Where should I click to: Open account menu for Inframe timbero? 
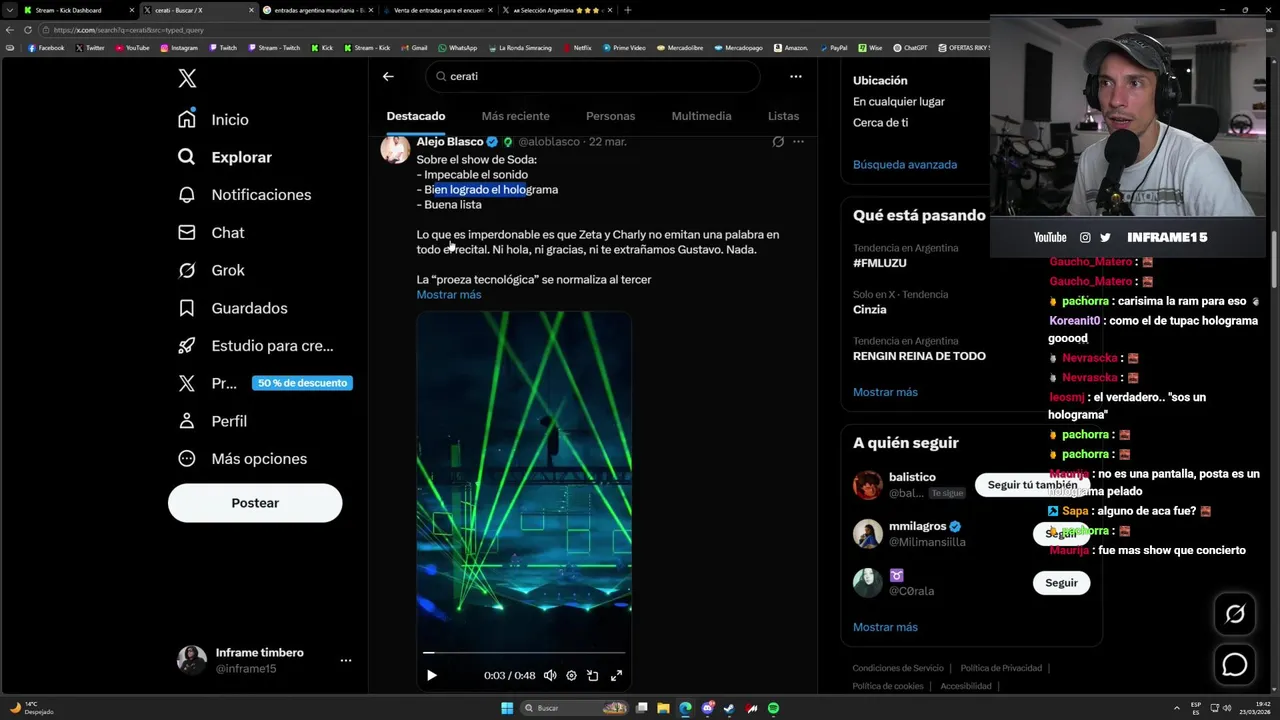(x=264, y=660)
